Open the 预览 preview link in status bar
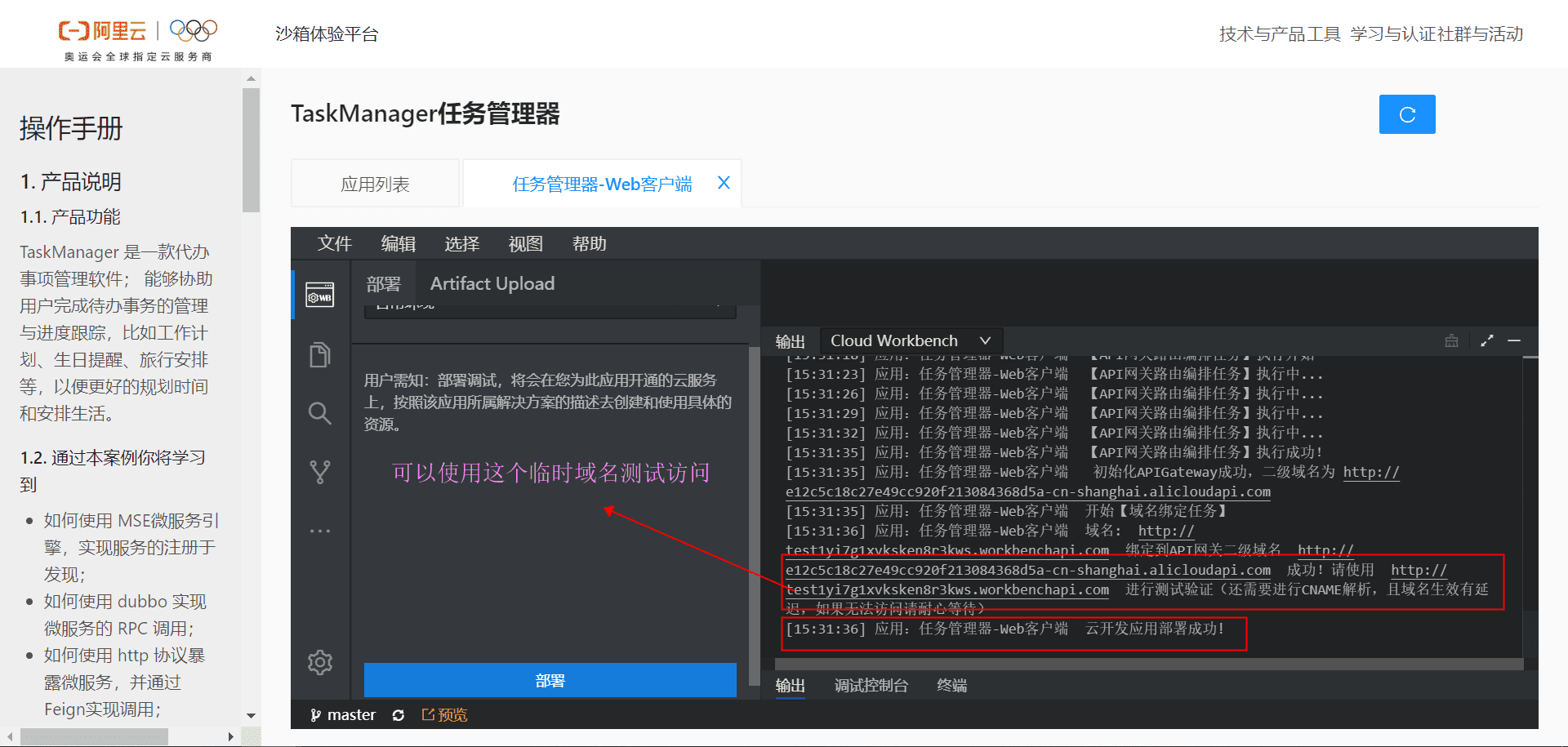The image size is (1568, 747). (445, 714)
